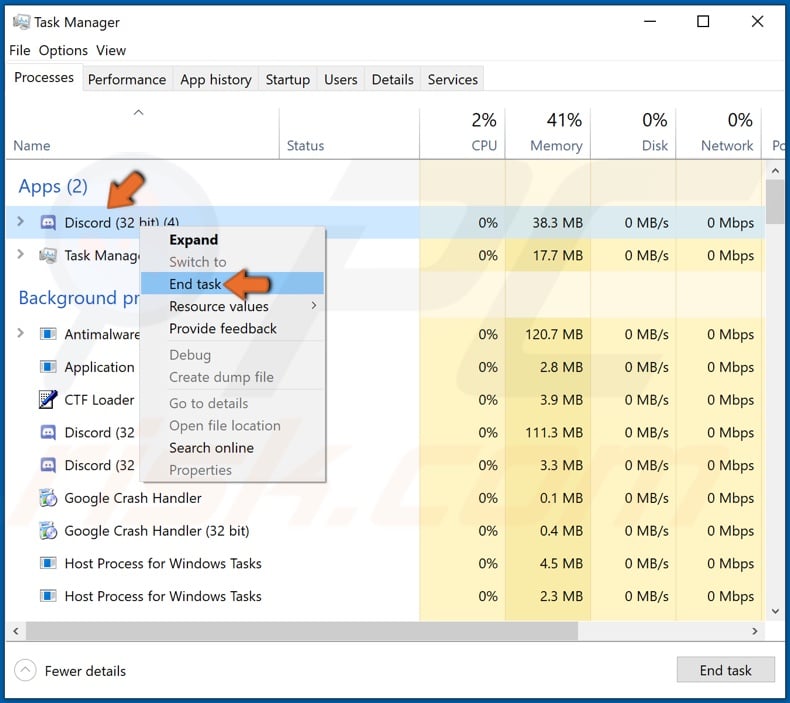Click Discord icon in the 3.3 MB row
The image size is (790, 703).
tap(48, 465)
